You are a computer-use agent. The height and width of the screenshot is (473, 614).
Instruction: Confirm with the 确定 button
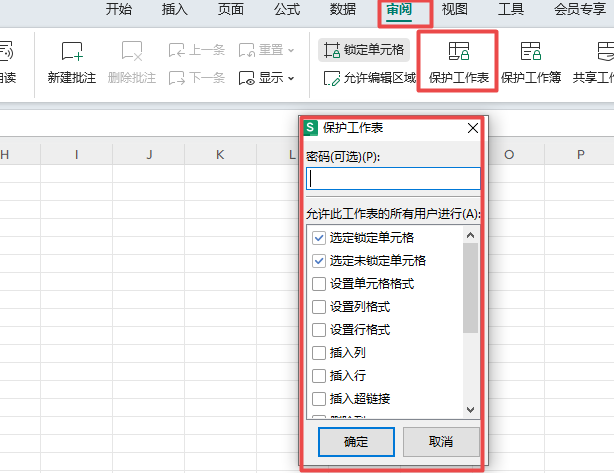[x=356, y=442]
